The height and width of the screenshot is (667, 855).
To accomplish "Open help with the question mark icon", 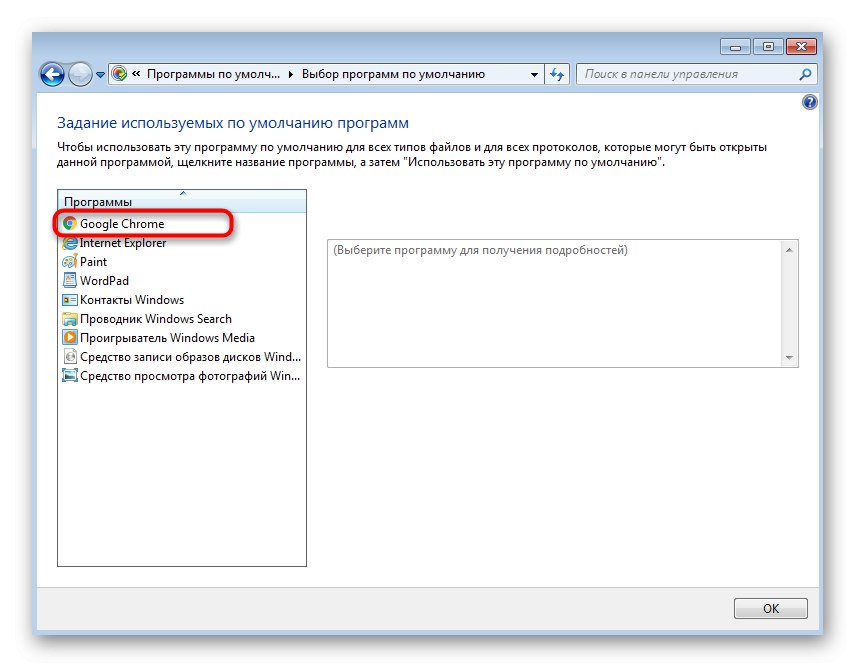I will pos(810,102).
